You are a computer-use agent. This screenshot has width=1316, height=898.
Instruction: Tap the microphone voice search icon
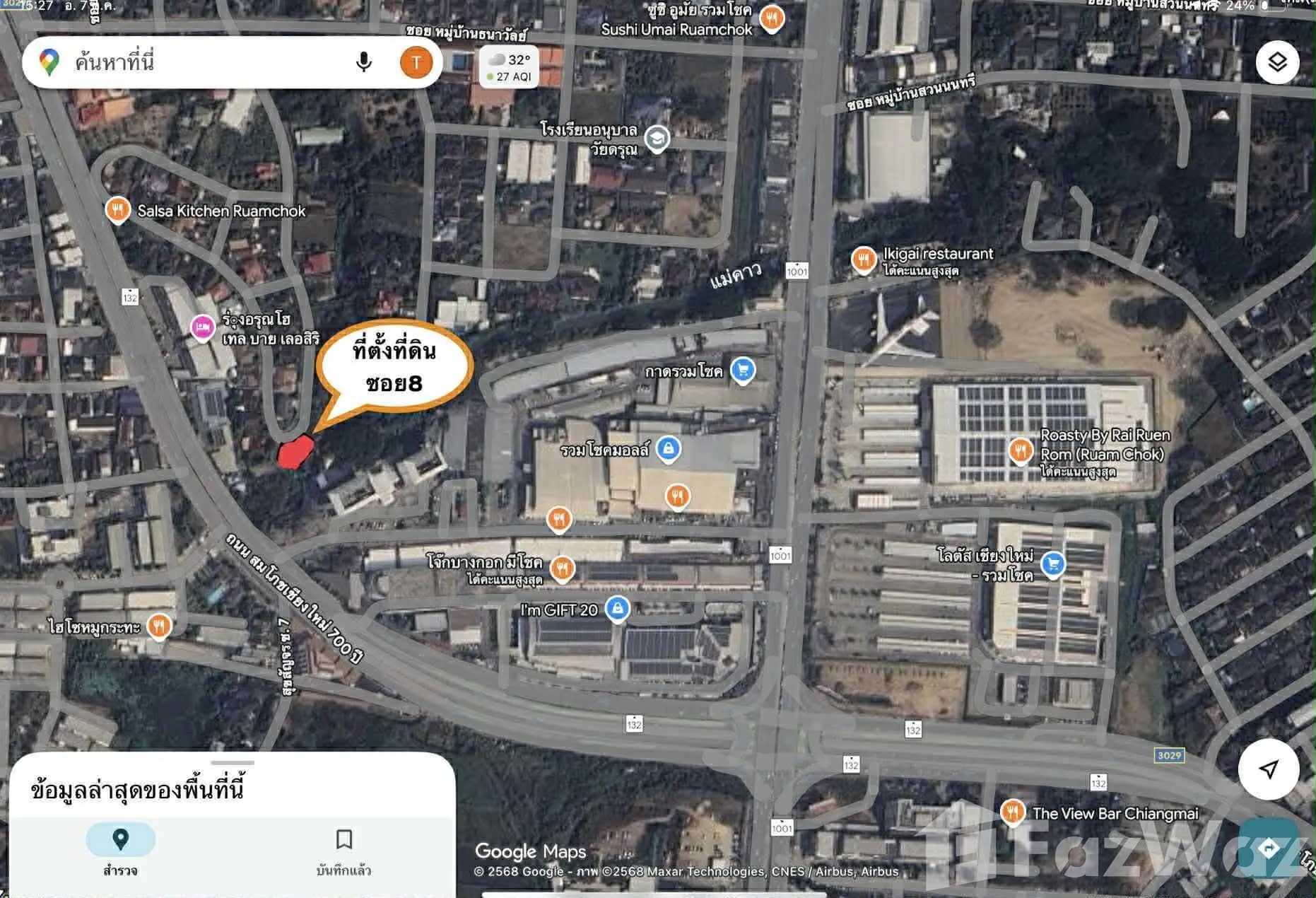tap(363, 62)
